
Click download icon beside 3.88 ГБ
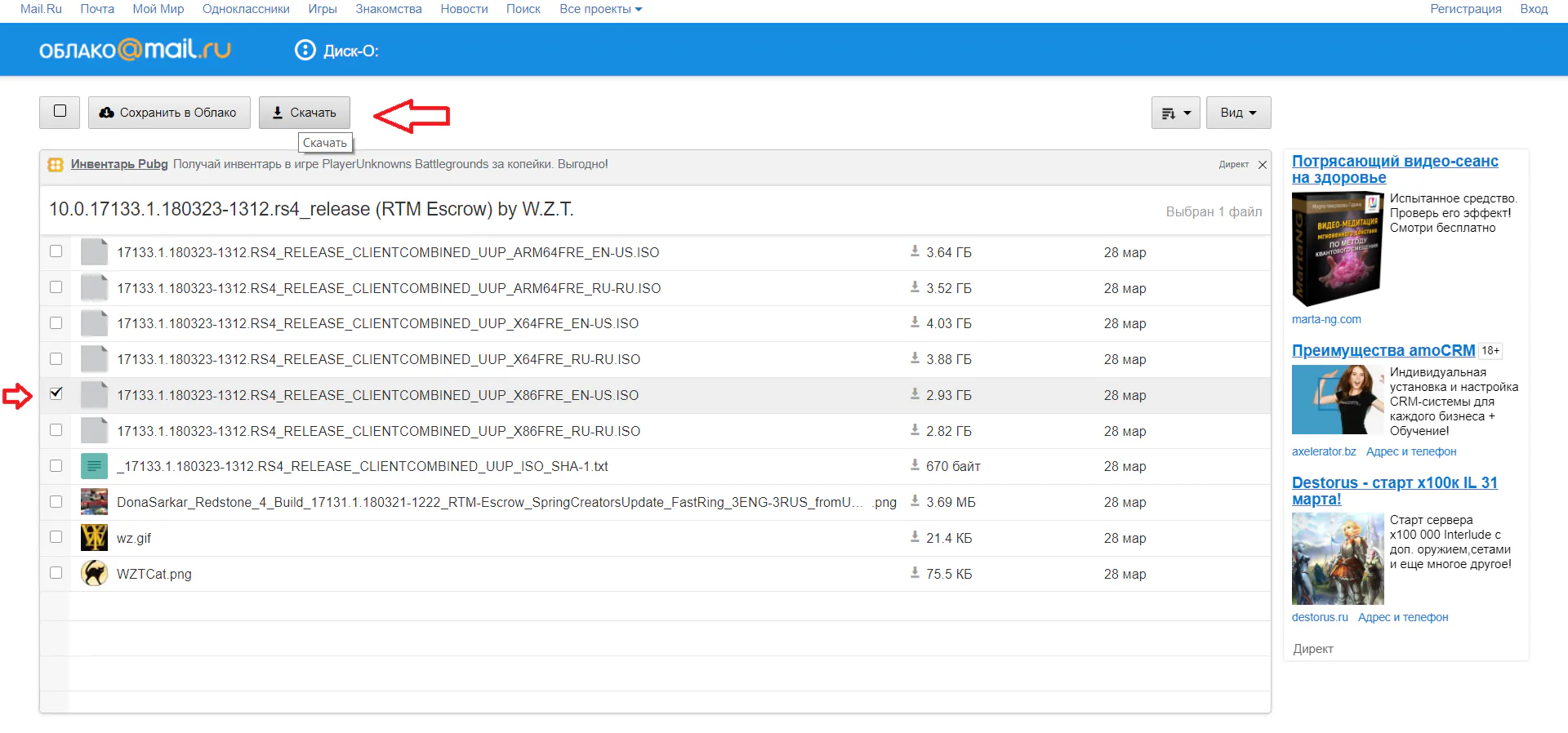tap(915, 358)
